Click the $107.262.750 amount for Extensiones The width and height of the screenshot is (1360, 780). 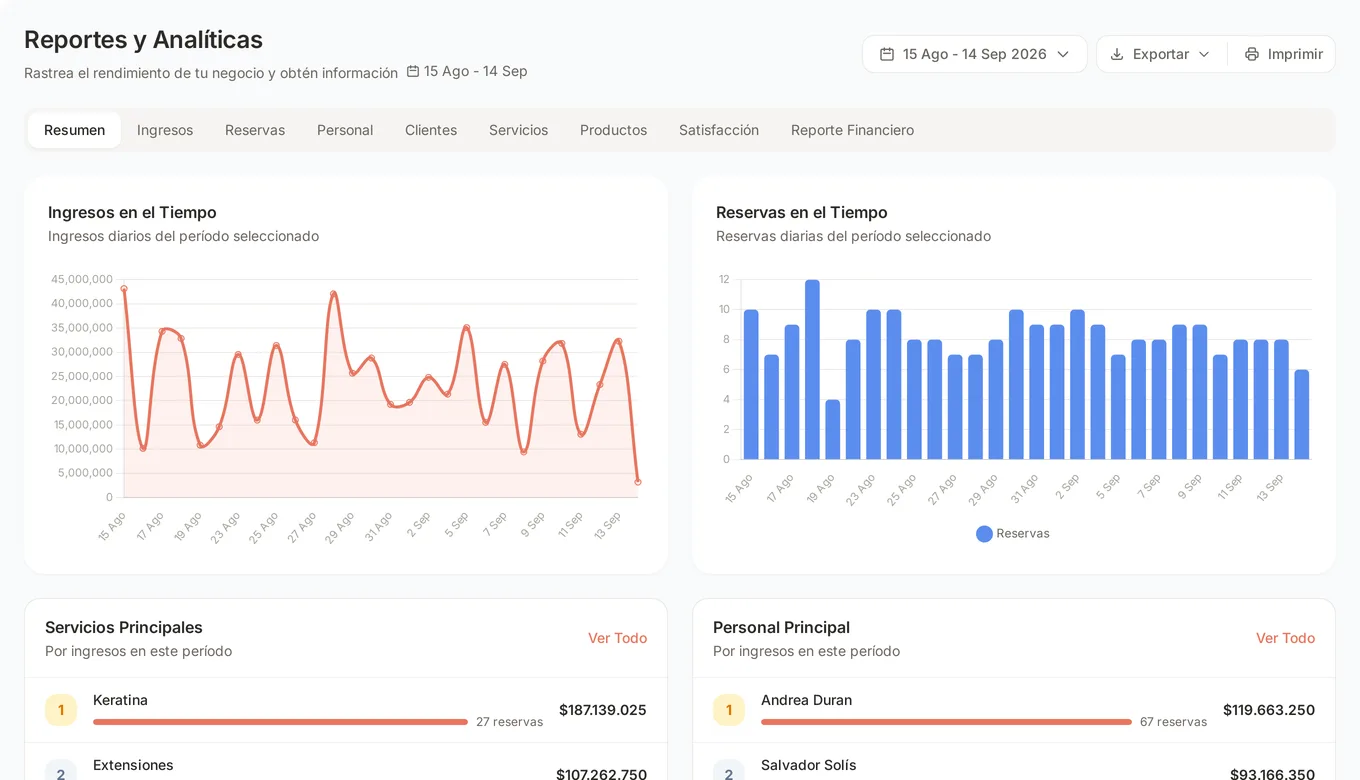[x=601, y=774]
